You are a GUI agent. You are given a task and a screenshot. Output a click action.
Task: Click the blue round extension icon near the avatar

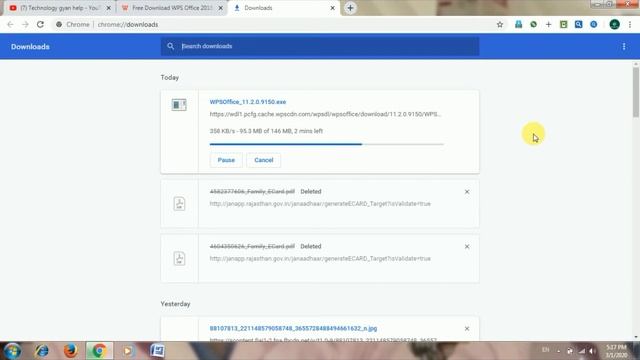(593, 24)
